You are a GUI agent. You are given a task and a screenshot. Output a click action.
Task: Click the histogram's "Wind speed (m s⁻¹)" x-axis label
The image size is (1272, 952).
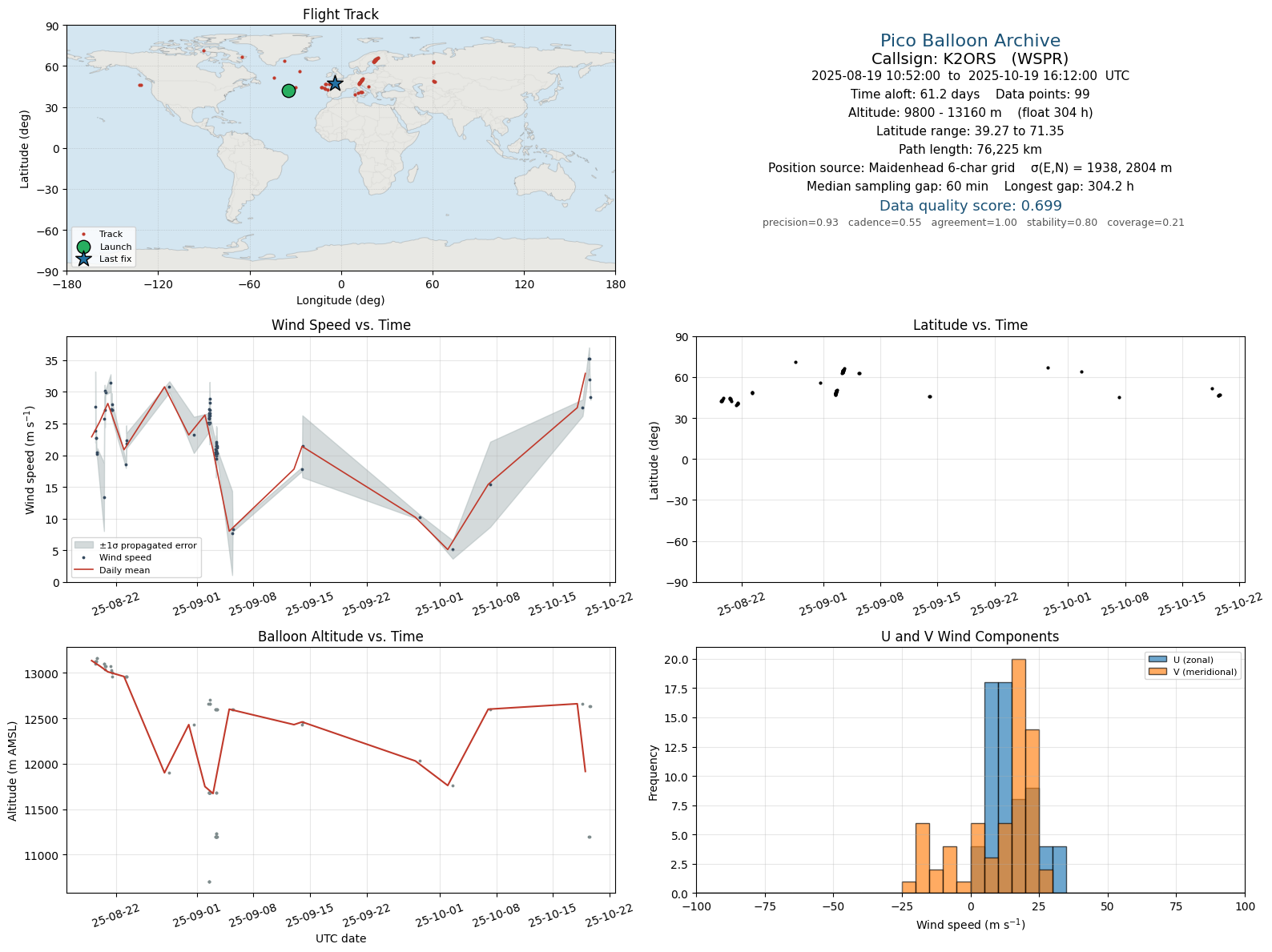pyautogui.click(x=970, y=925)
